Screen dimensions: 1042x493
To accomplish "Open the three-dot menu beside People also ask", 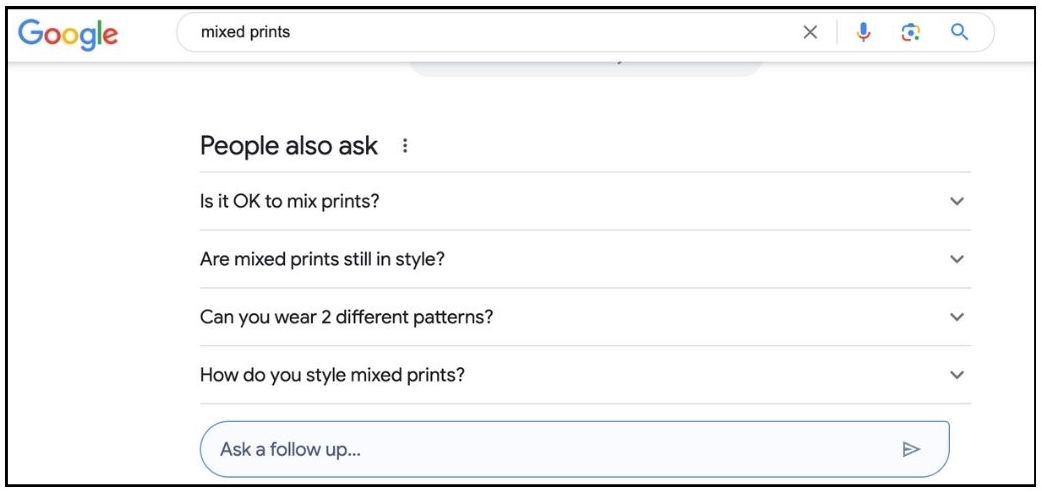I will 405,146.
